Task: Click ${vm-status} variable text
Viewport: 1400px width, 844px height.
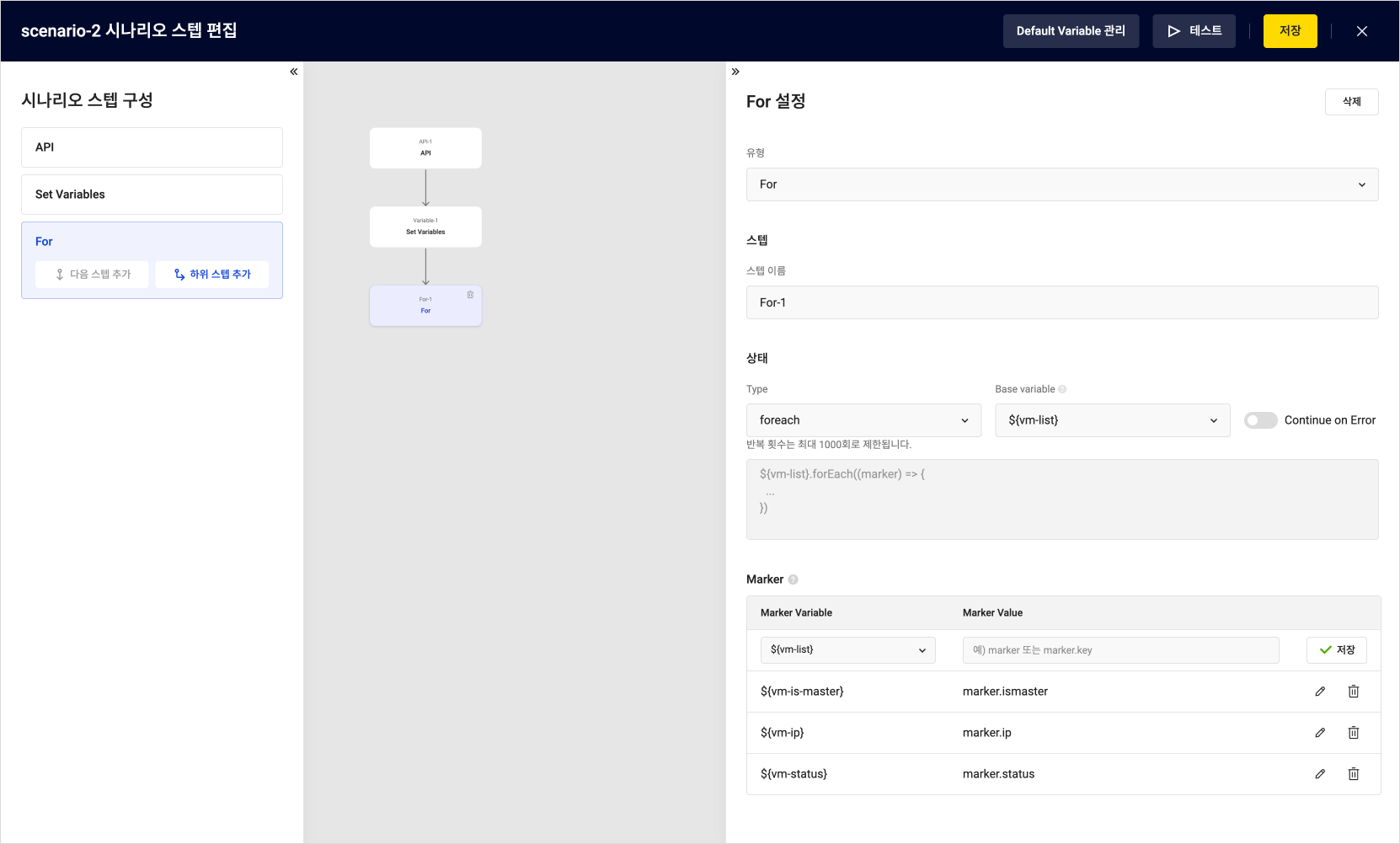Action: (x=794, y=774)
